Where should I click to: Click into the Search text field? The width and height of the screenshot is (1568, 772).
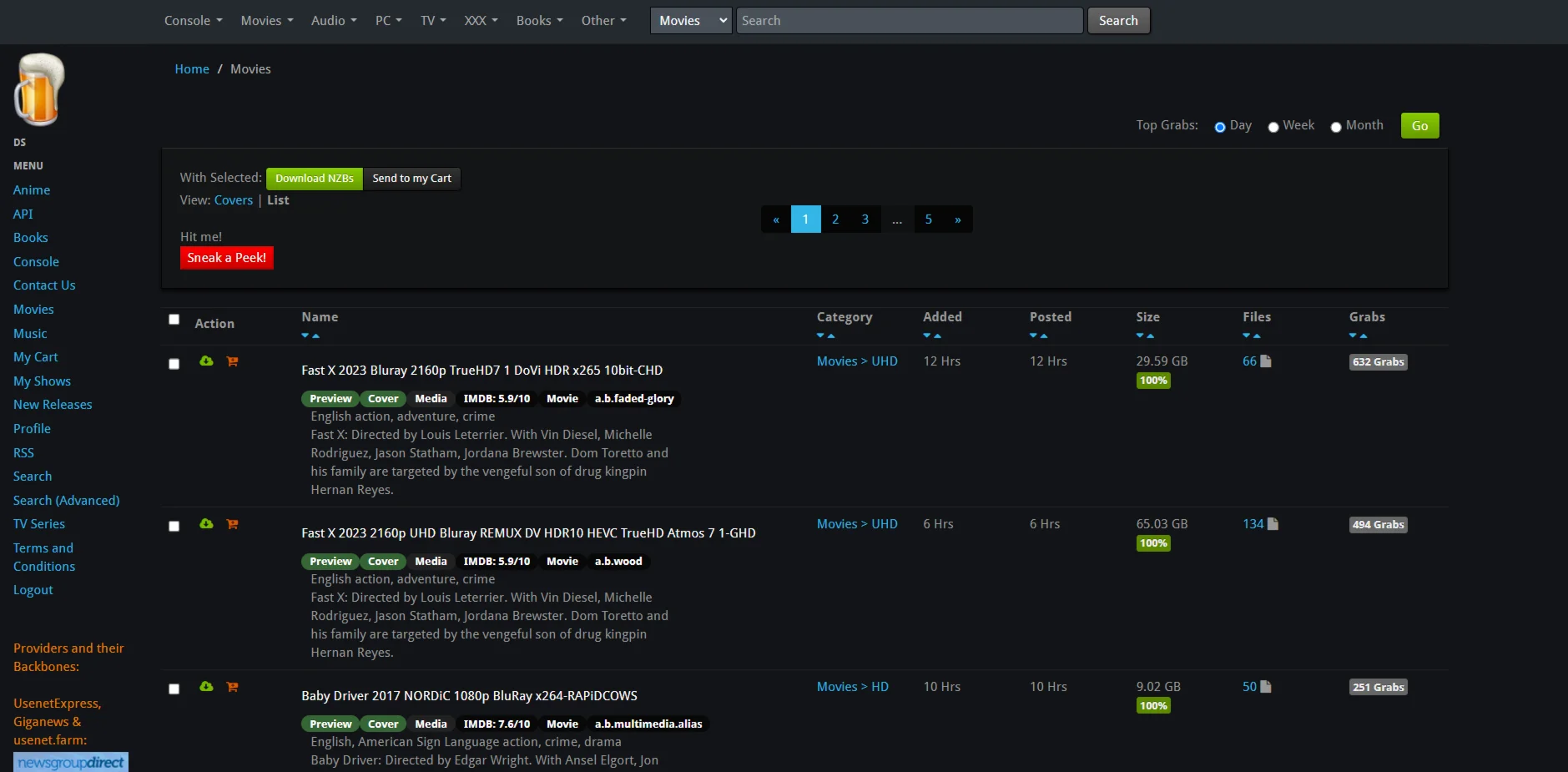click(x=909, y=21)
